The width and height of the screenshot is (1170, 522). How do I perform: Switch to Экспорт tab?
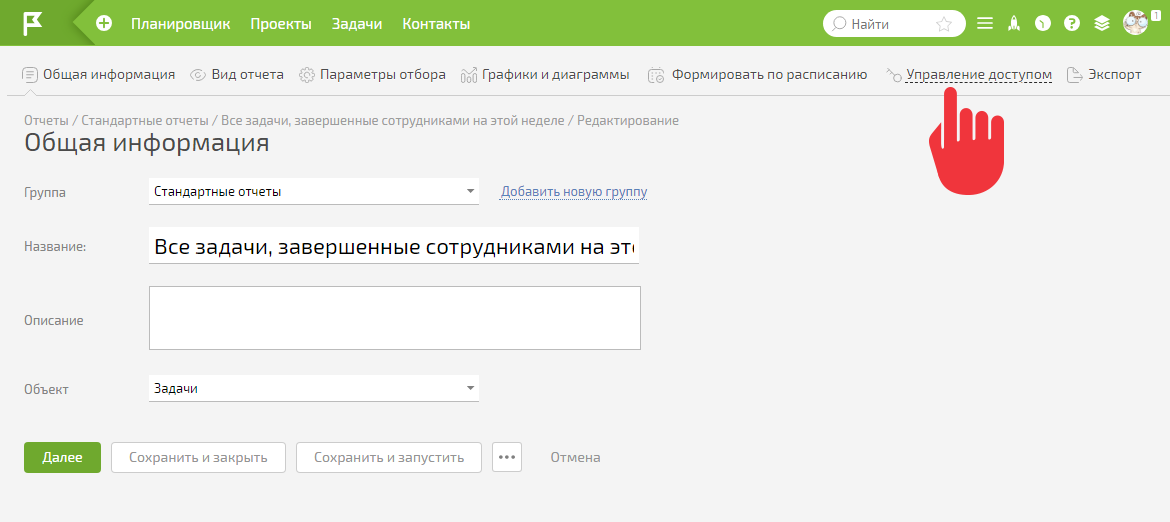(x=1114, y=75)
